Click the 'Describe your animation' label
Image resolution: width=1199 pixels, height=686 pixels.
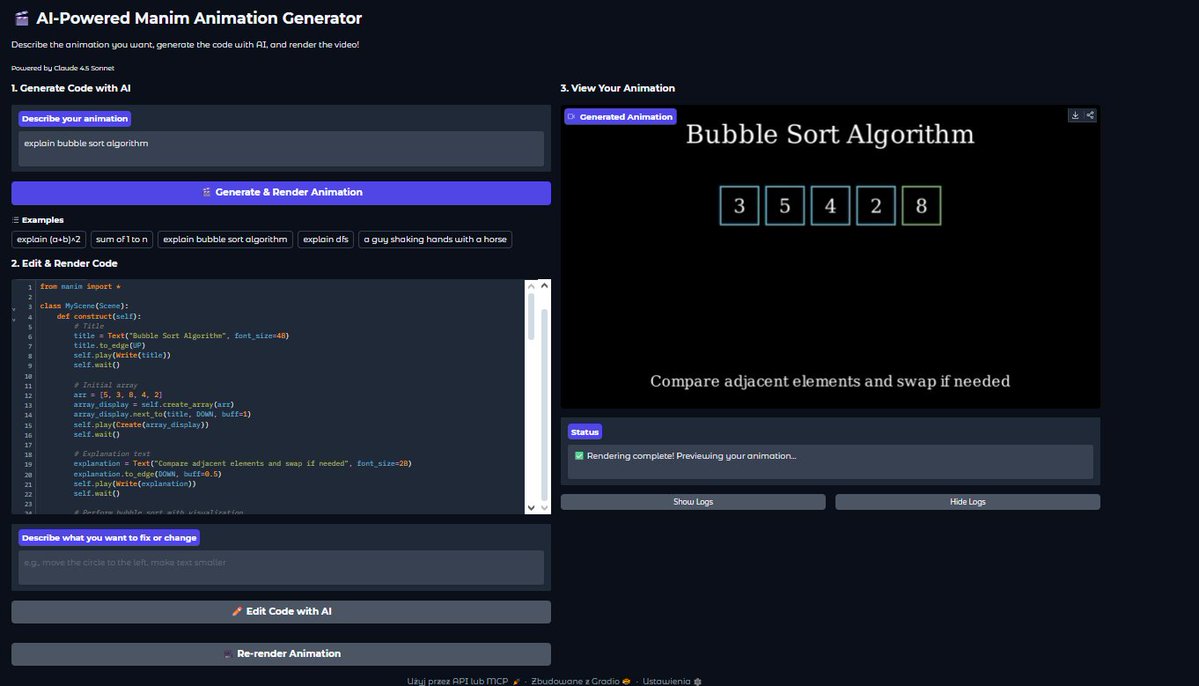75,119
